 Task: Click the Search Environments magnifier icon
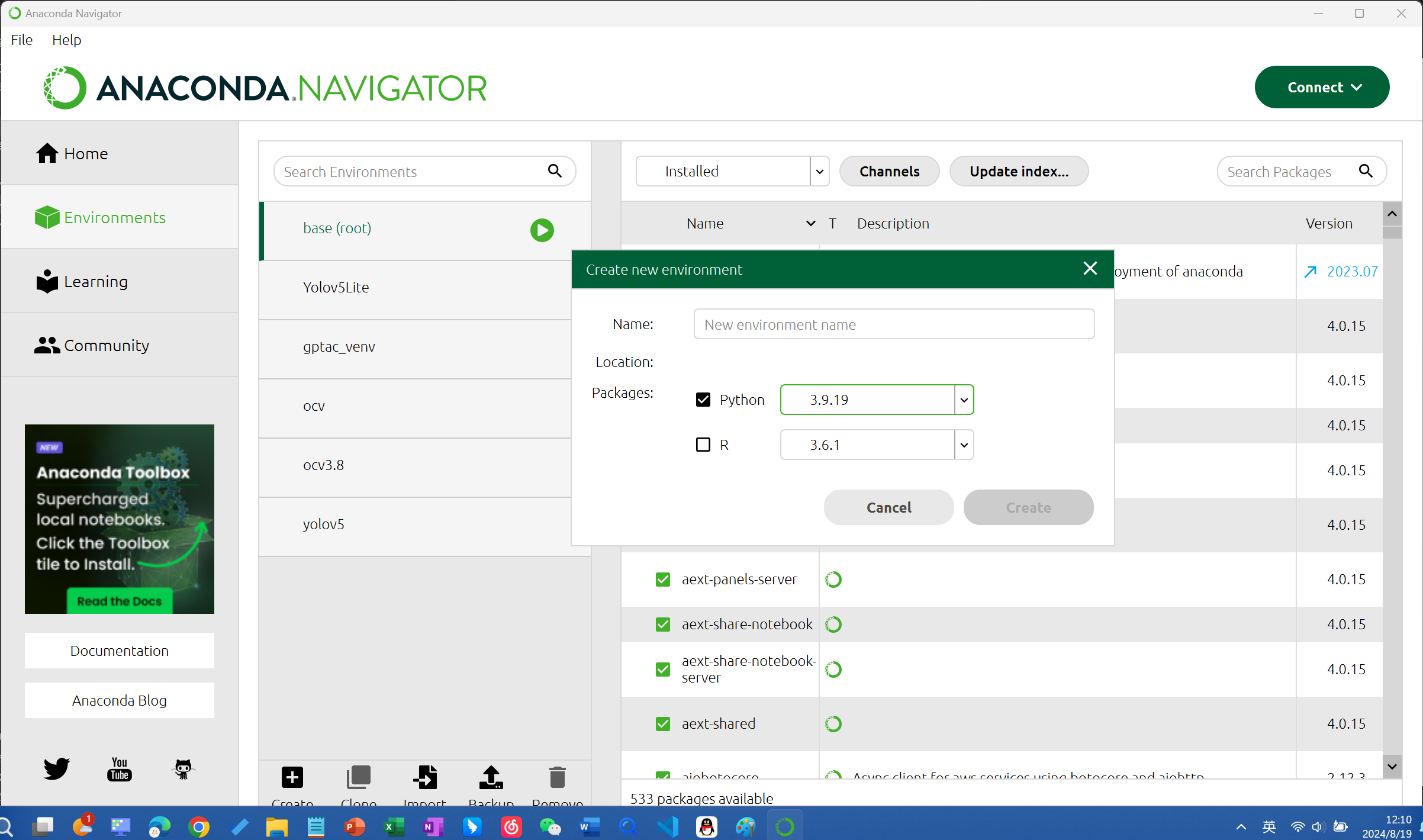pyautogui.click(x=555, y=171)
